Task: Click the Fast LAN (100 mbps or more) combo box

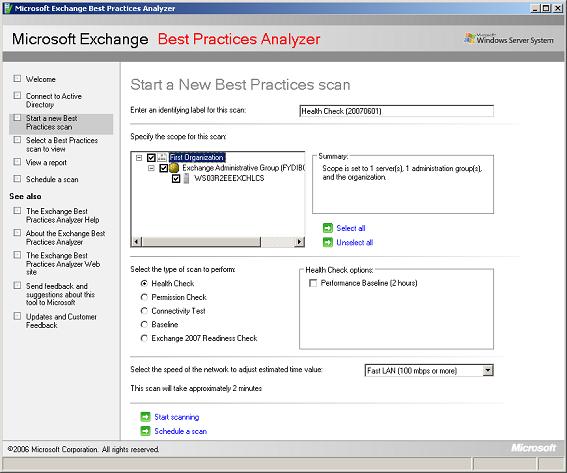Action: coord(429,370)
